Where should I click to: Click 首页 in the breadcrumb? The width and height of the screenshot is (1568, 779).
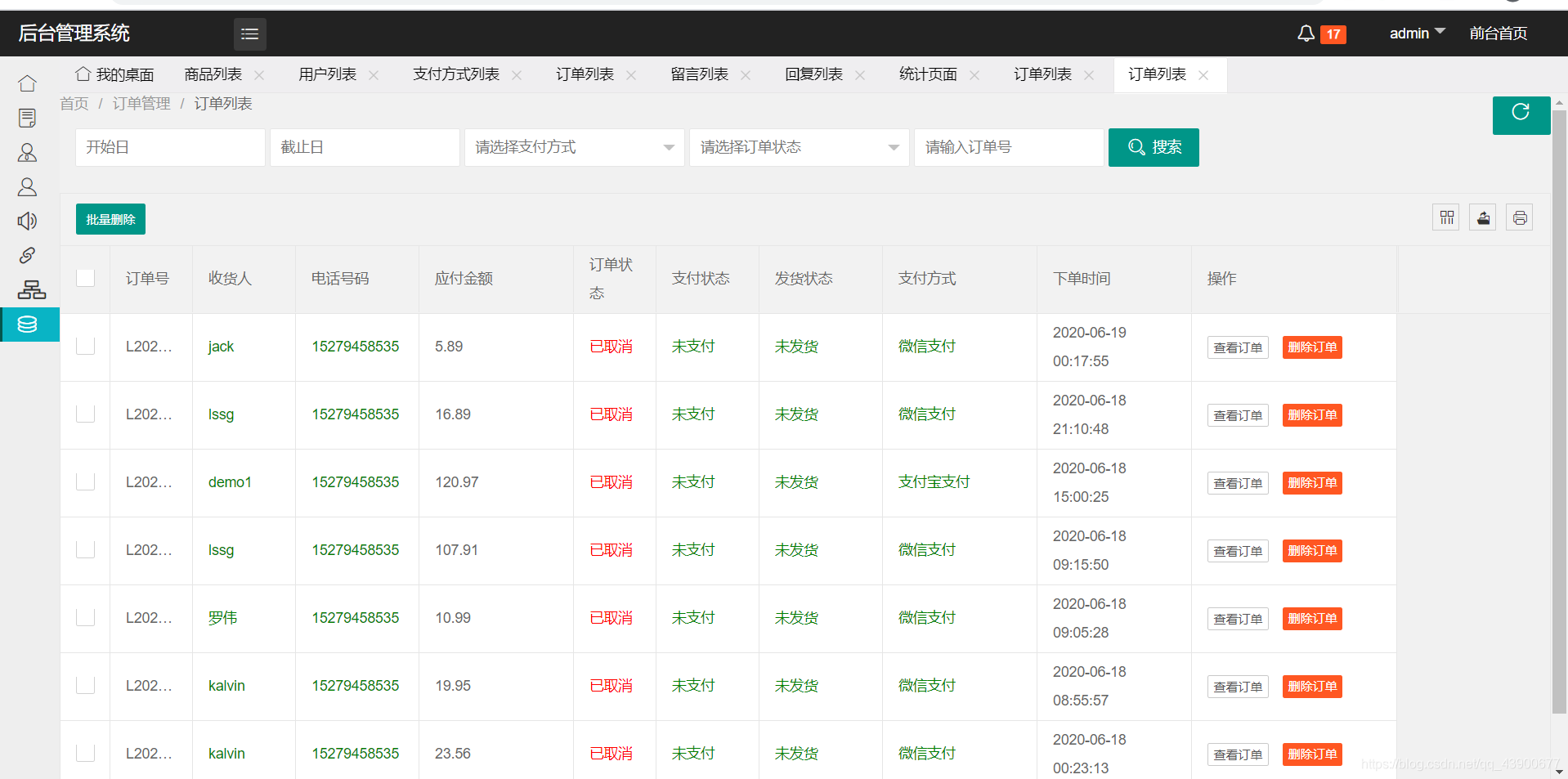tap(74, 104)
